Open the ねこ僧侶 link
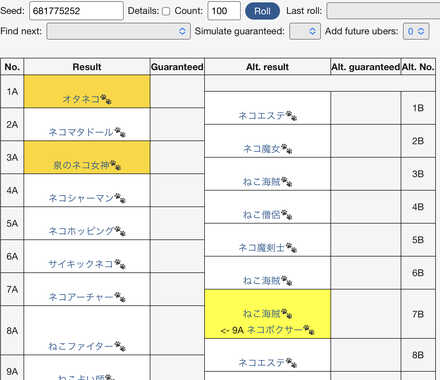Screen dimensions: 440x380 (262, 215)
